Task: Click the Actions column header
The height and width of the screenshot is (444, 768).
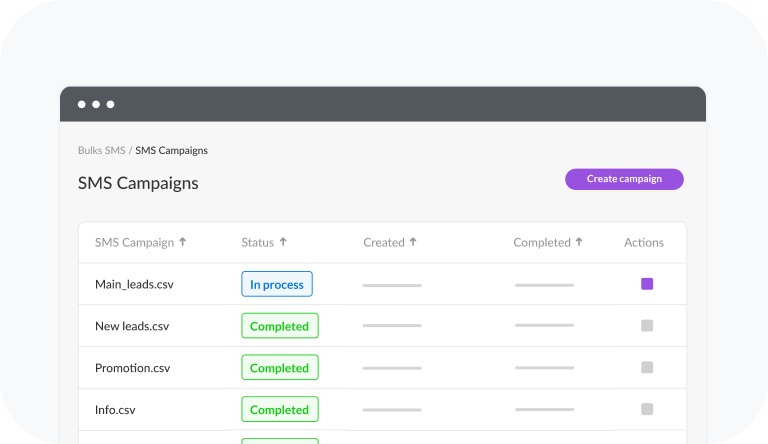Action: [x=644, y=243]
